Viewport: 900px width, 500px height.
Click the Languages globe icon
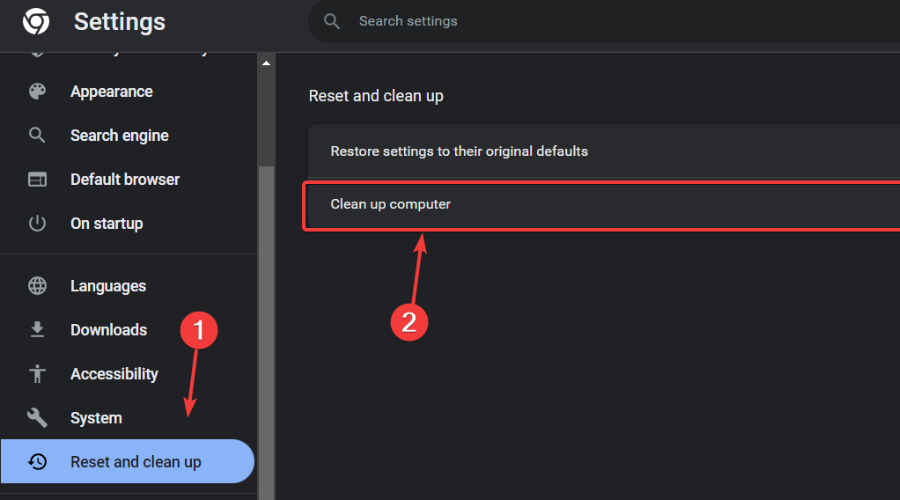pos(37,286)
